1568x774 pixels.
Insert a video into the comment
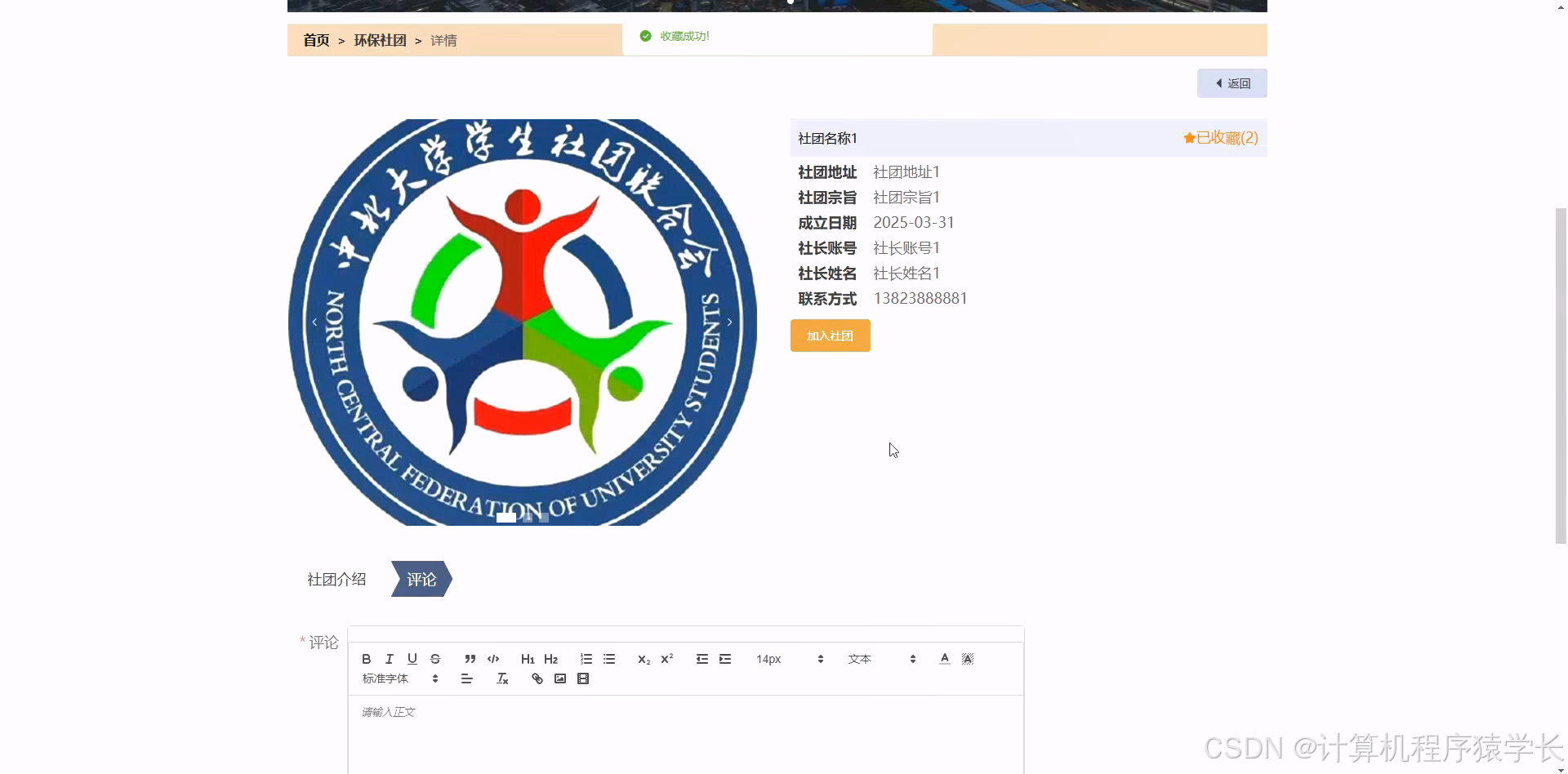583,678
